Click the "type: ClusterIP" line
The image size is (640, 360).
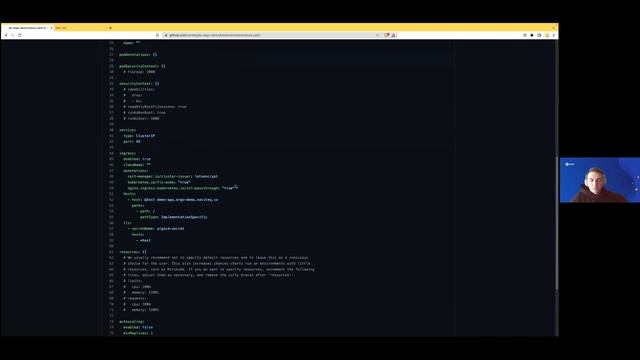point(139,136)
